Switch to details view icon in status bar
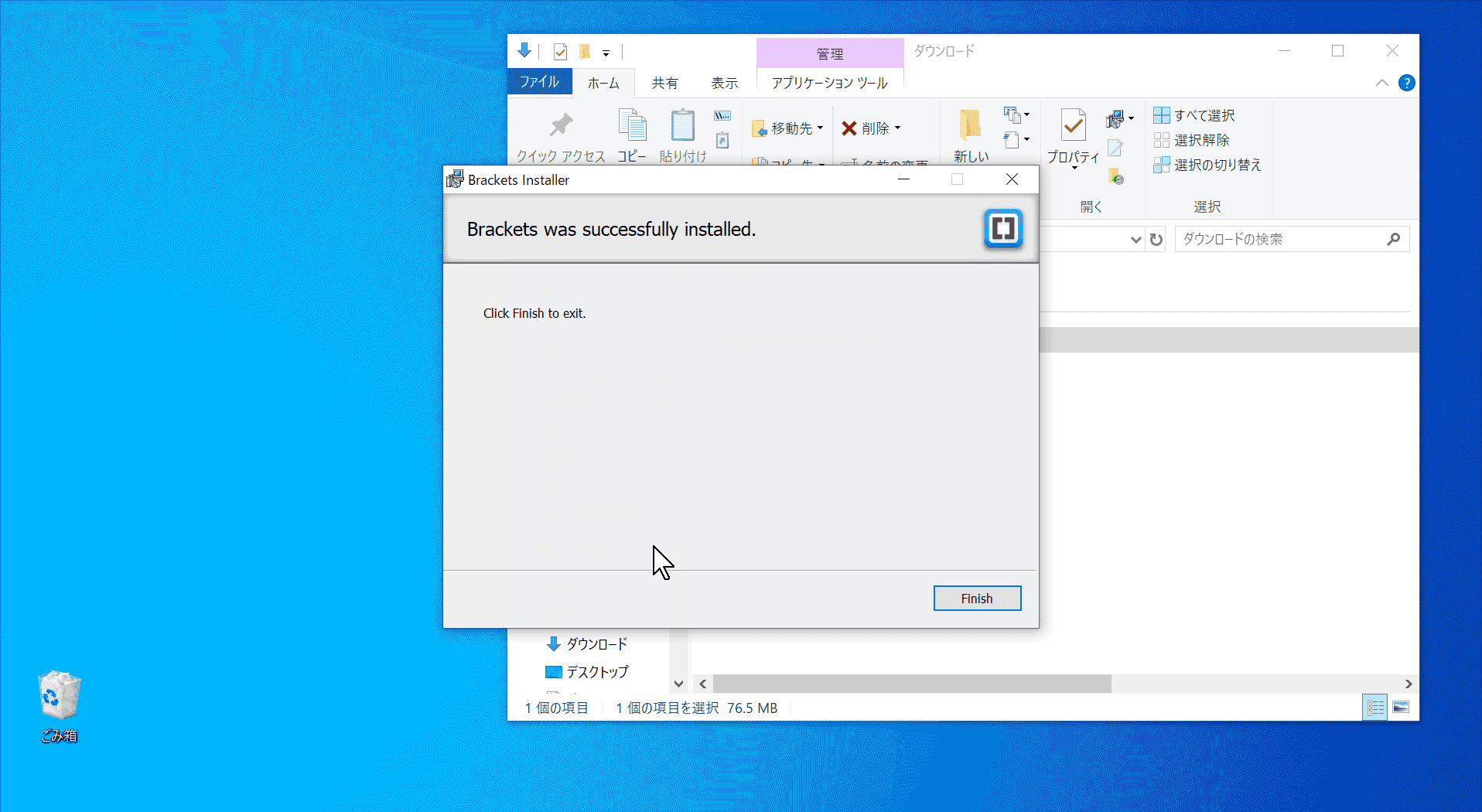This screenshot has width=1482, height=812. click(1375, 708)
